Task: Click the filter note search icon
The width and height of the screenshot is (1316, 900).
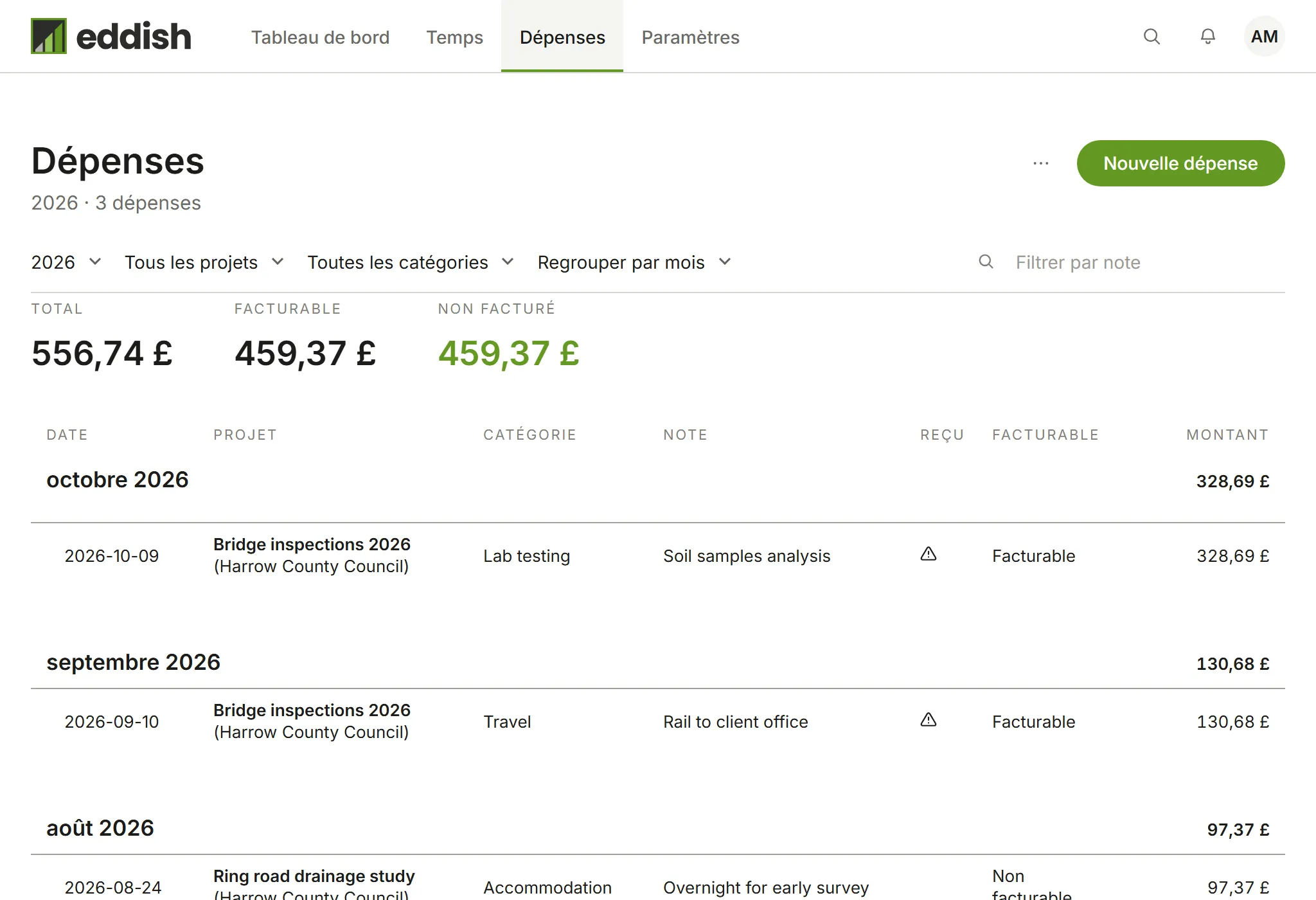Action: coord(986,262)
